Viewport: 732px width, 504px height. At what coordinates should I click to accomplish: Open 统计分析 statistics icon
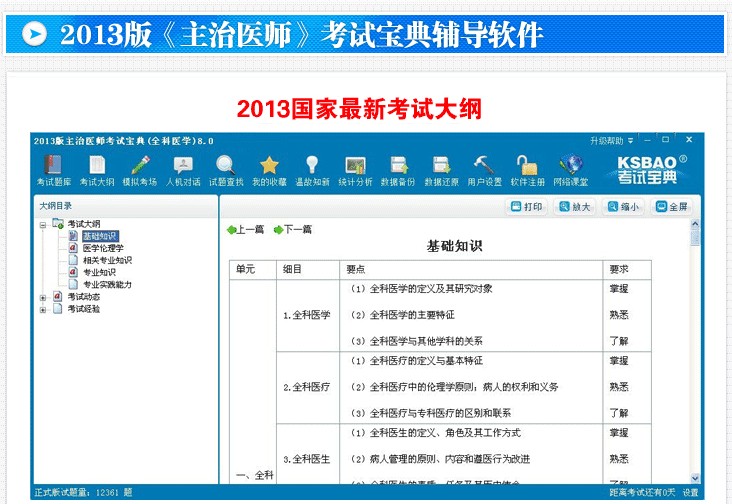point(355,171)
